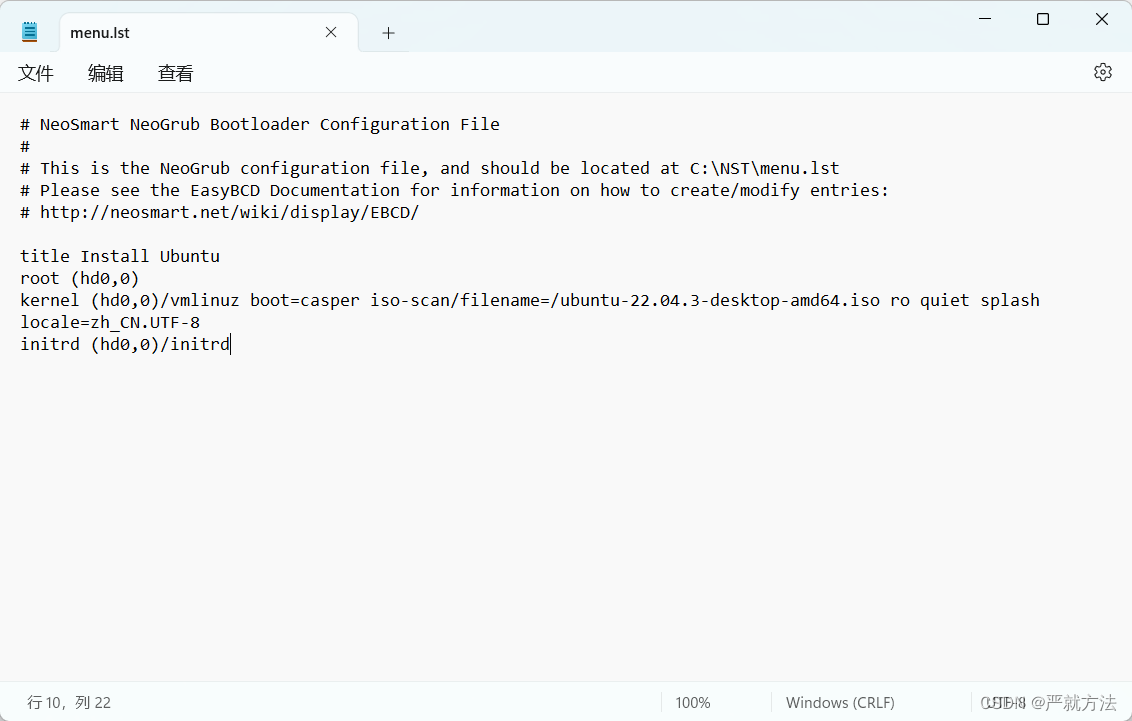Screen dimensions: 1132x721
Task: Click 'ubuntu-22.04.3-desktop-amd64.iso' in kernel line
Action: point(720,300)
